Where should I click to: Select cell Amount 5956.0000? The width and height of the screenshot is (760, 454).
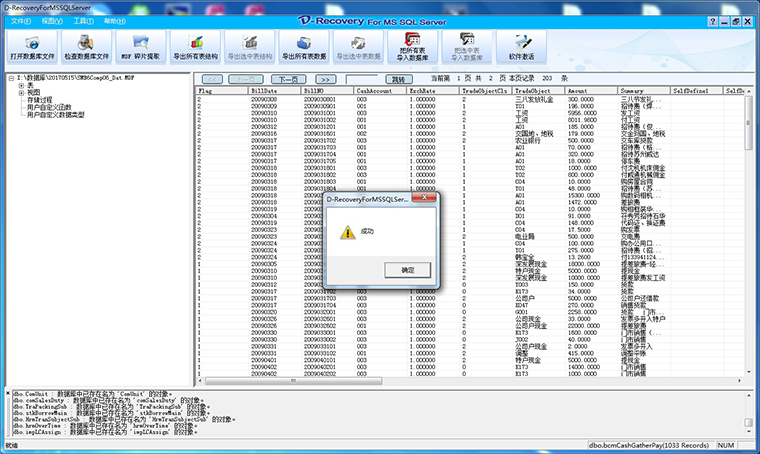[x=583, y=113]
